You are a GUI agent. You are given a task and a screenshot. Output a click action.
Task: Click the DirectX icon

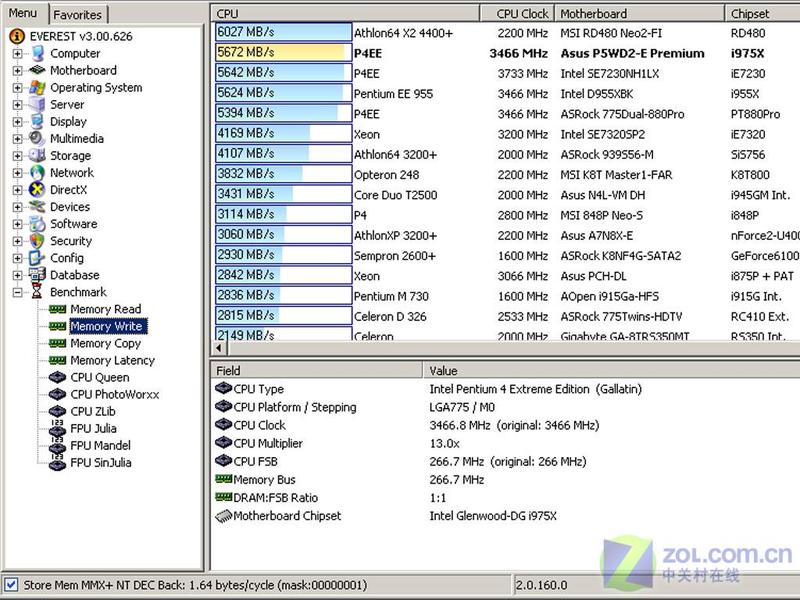[x=37, y=189]
